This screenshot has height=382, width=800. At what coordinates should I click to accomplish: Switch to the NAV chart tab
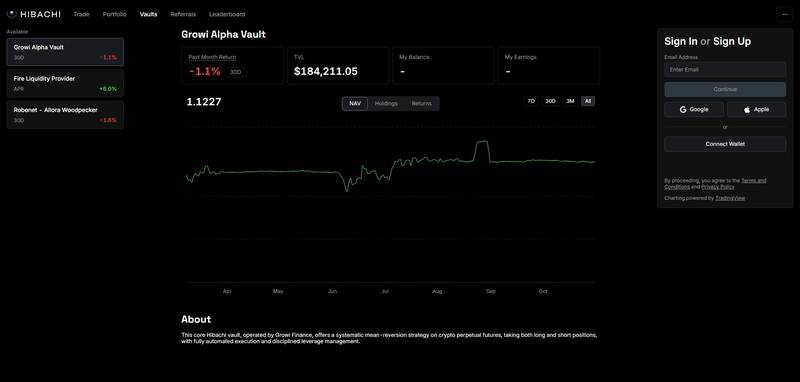coord(355,104)
